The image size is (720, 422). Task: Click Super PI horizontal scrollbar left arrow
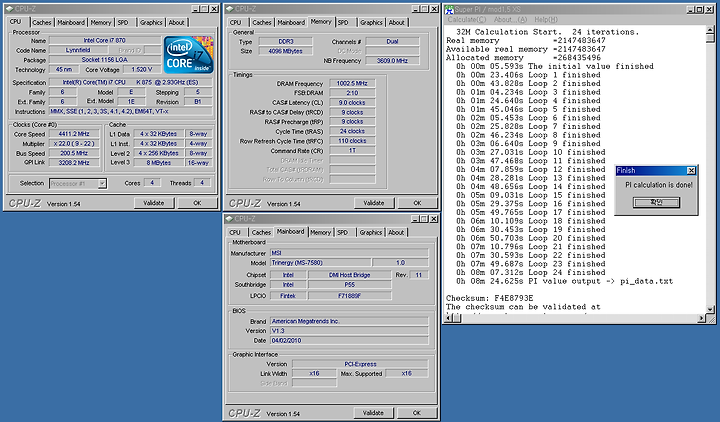coord(449,318)
